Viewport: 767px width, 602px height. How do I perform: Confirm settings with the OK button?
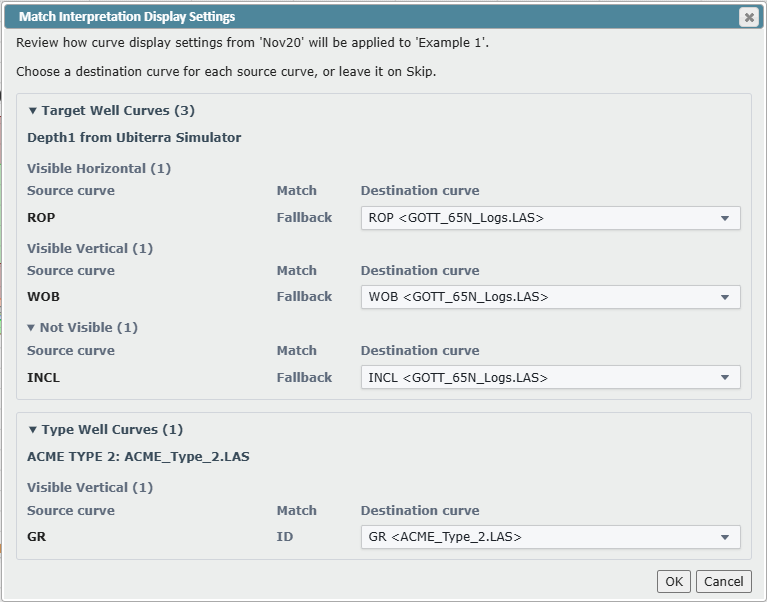tap(674, 581)
